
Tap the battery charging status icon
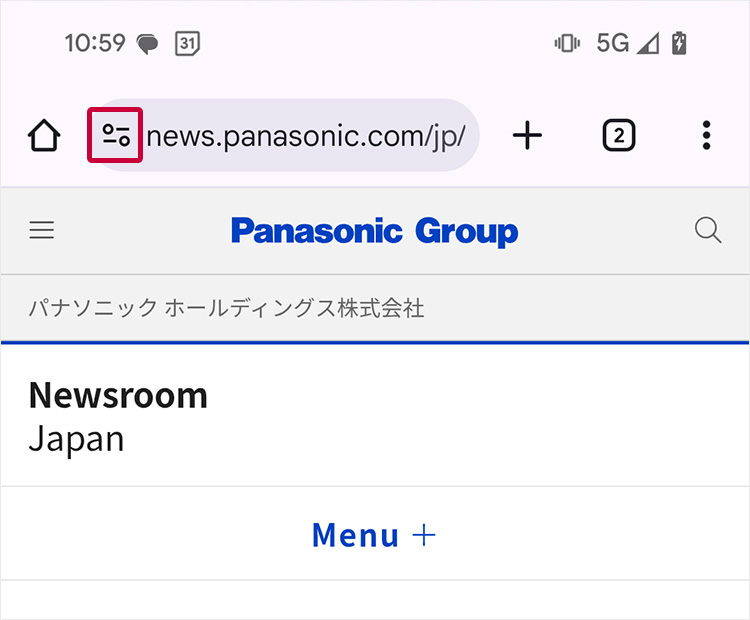tap(680, 43)
